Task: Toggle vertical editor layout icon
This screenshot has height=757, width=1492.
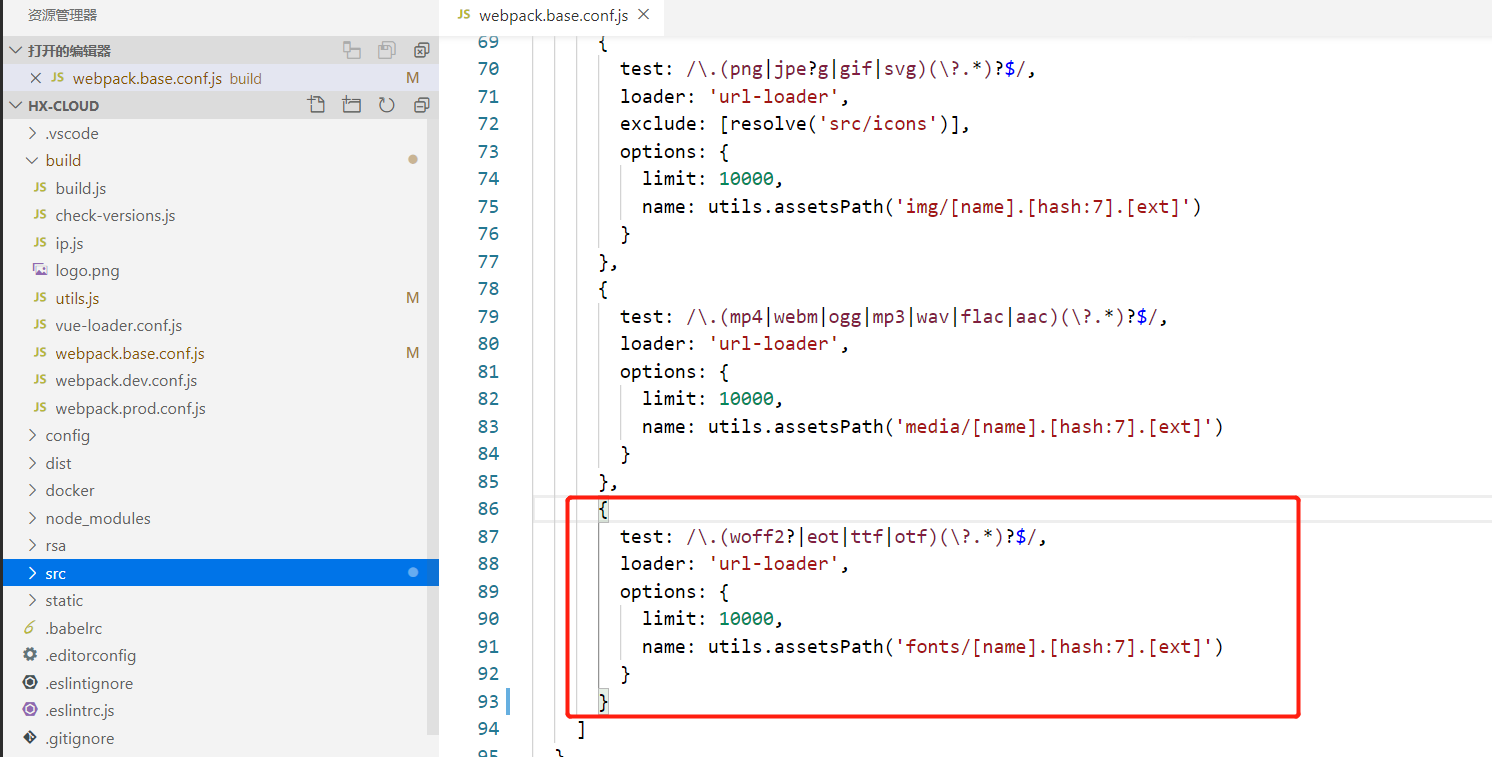Action: pos(350,49)
